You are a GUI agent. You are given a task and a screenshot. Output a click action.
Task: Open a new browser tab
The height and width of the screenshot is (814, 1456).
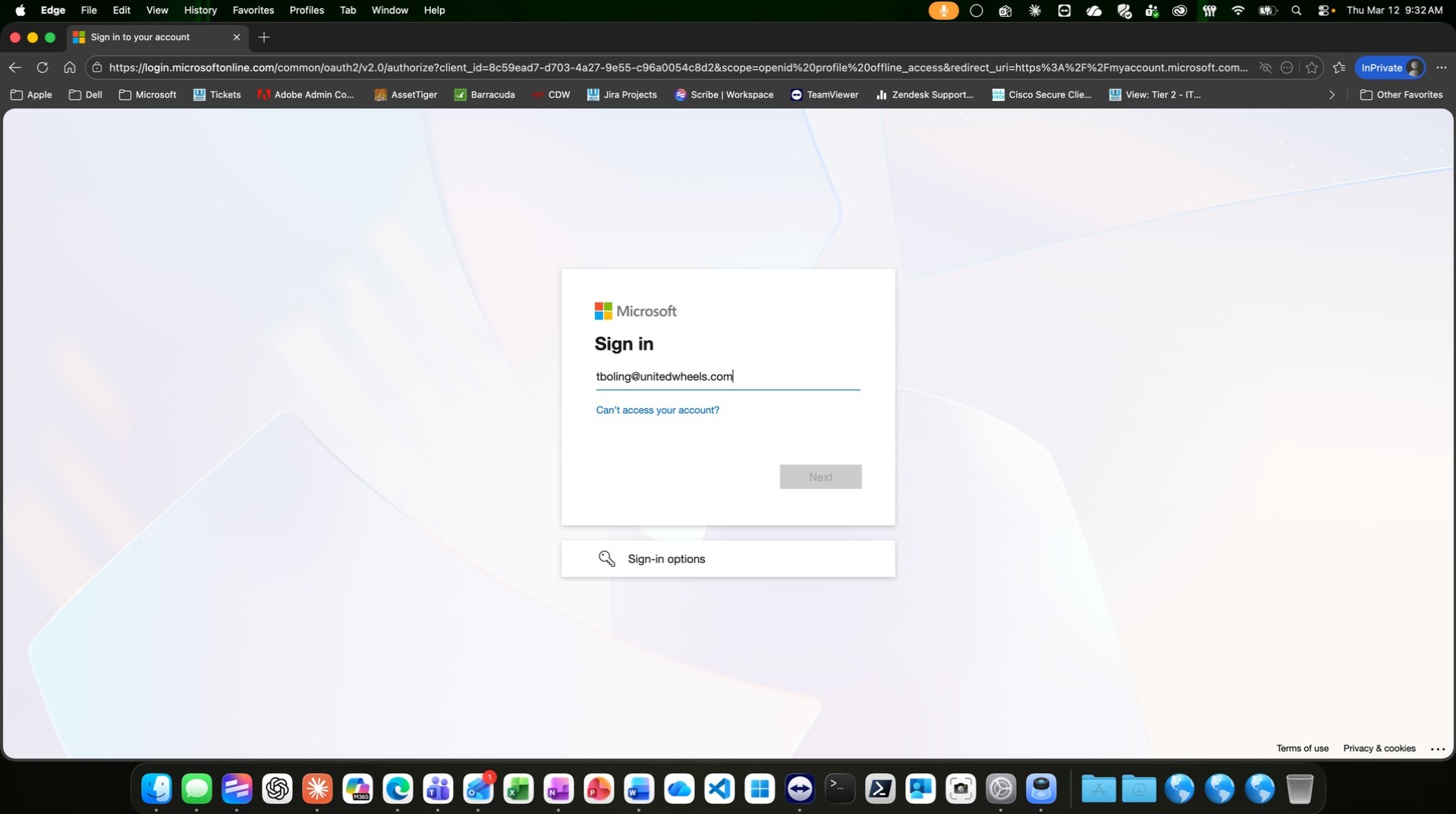pos(264,37)
